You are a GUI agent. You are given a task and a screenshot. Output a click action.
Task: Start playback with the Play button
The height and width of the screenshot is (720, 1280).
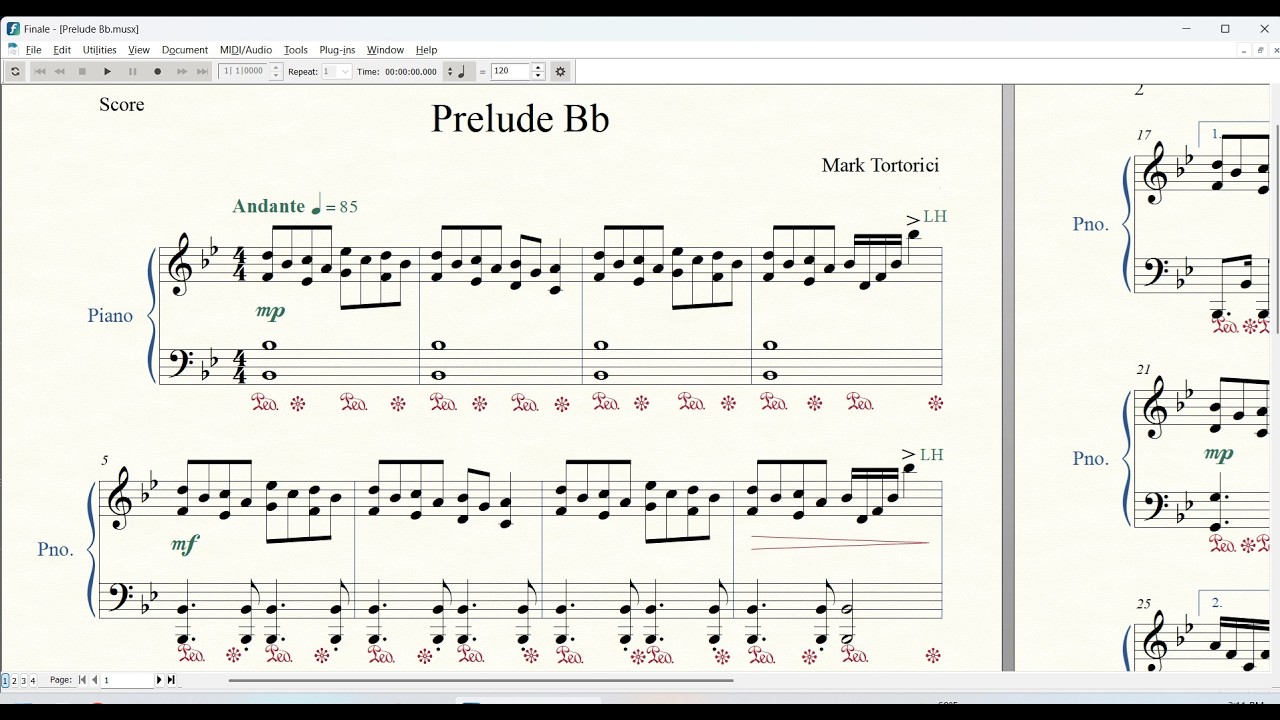point(108,72)
